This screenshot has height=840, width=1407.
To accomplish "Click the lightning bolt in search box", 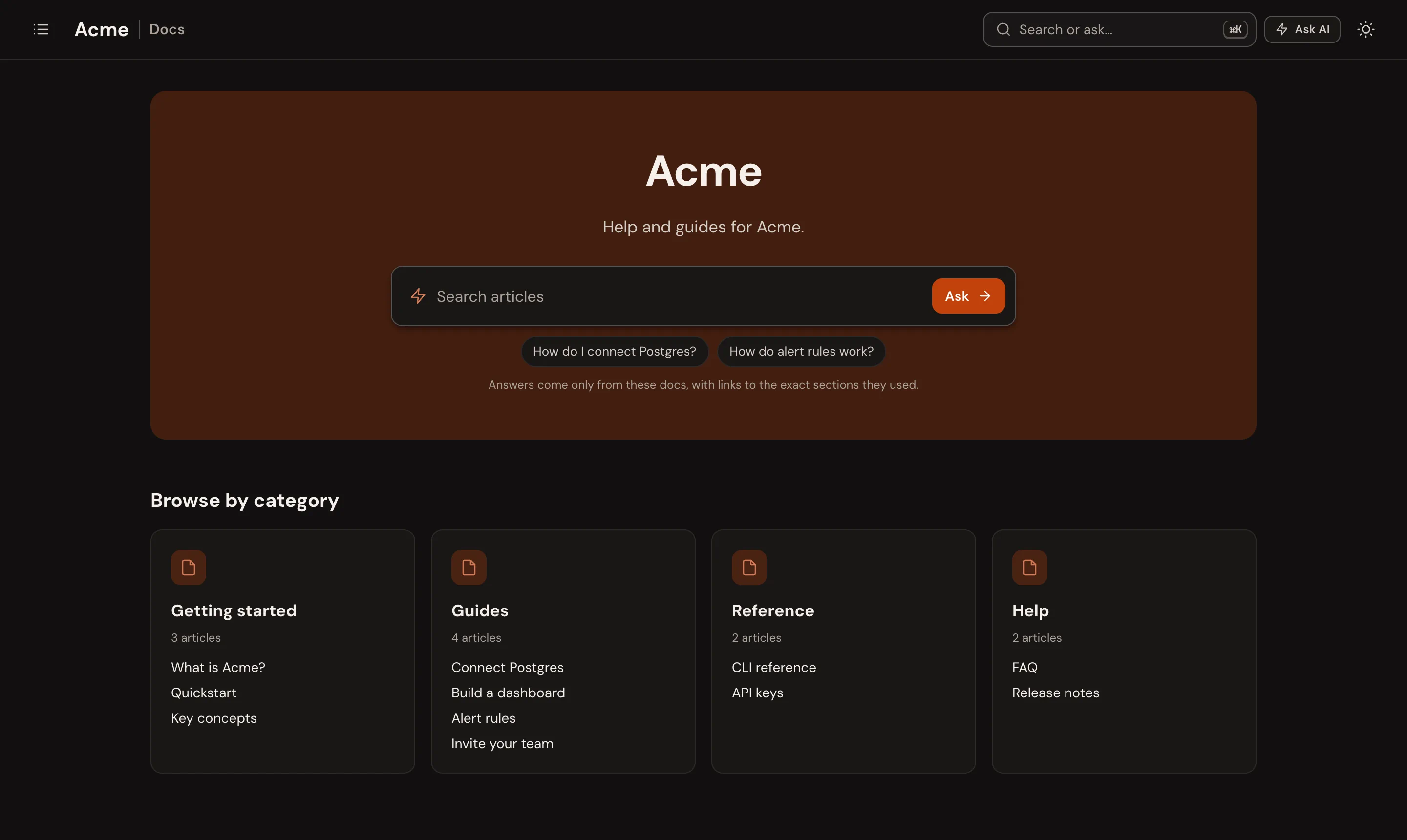I will coord(418,296).
